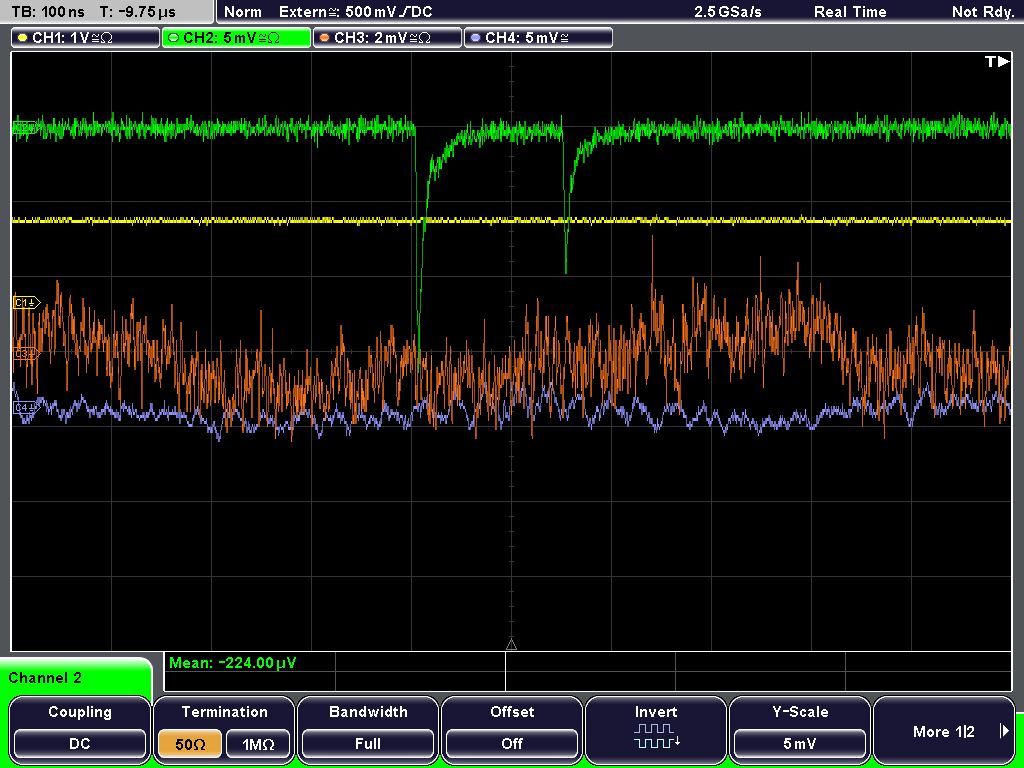Click the C1 ground level marker

pos(26,302)
